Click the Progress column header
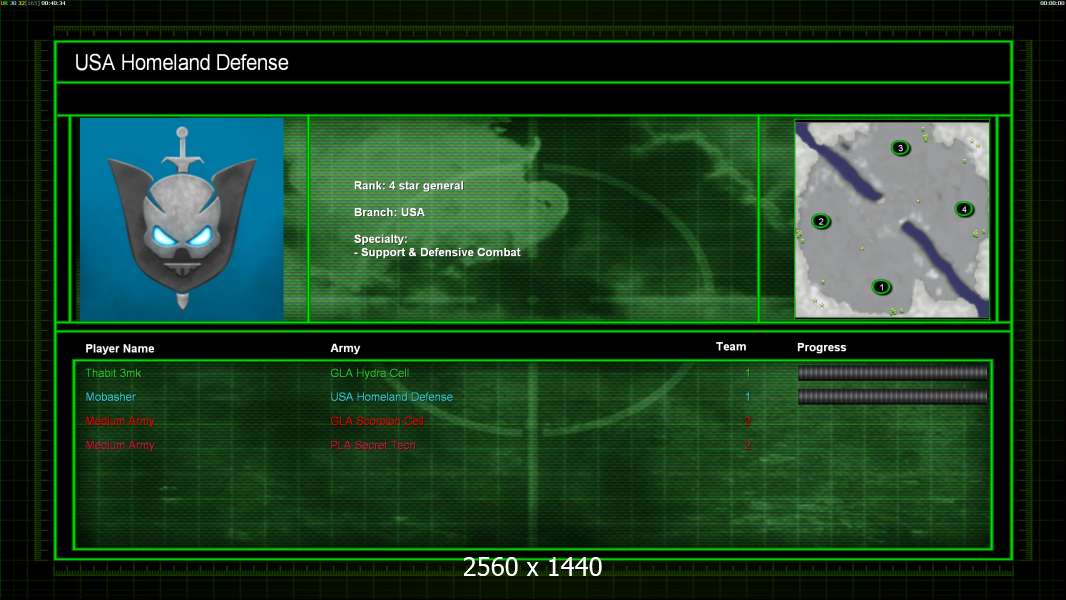The image size is (1066, 600). point(821,347)
